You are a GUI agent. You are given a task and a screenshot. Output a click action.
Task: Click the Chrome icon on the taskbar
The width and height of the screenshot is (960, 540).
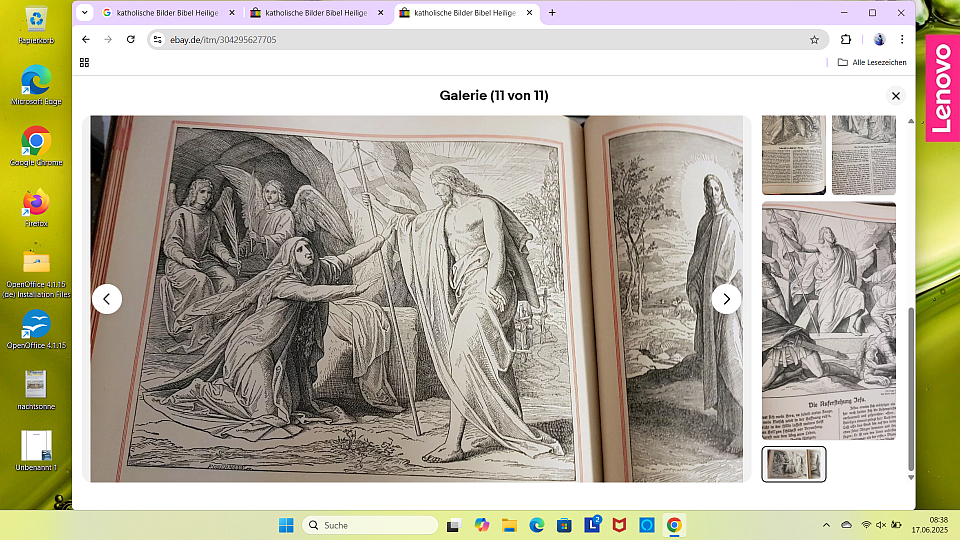[674, 525]
